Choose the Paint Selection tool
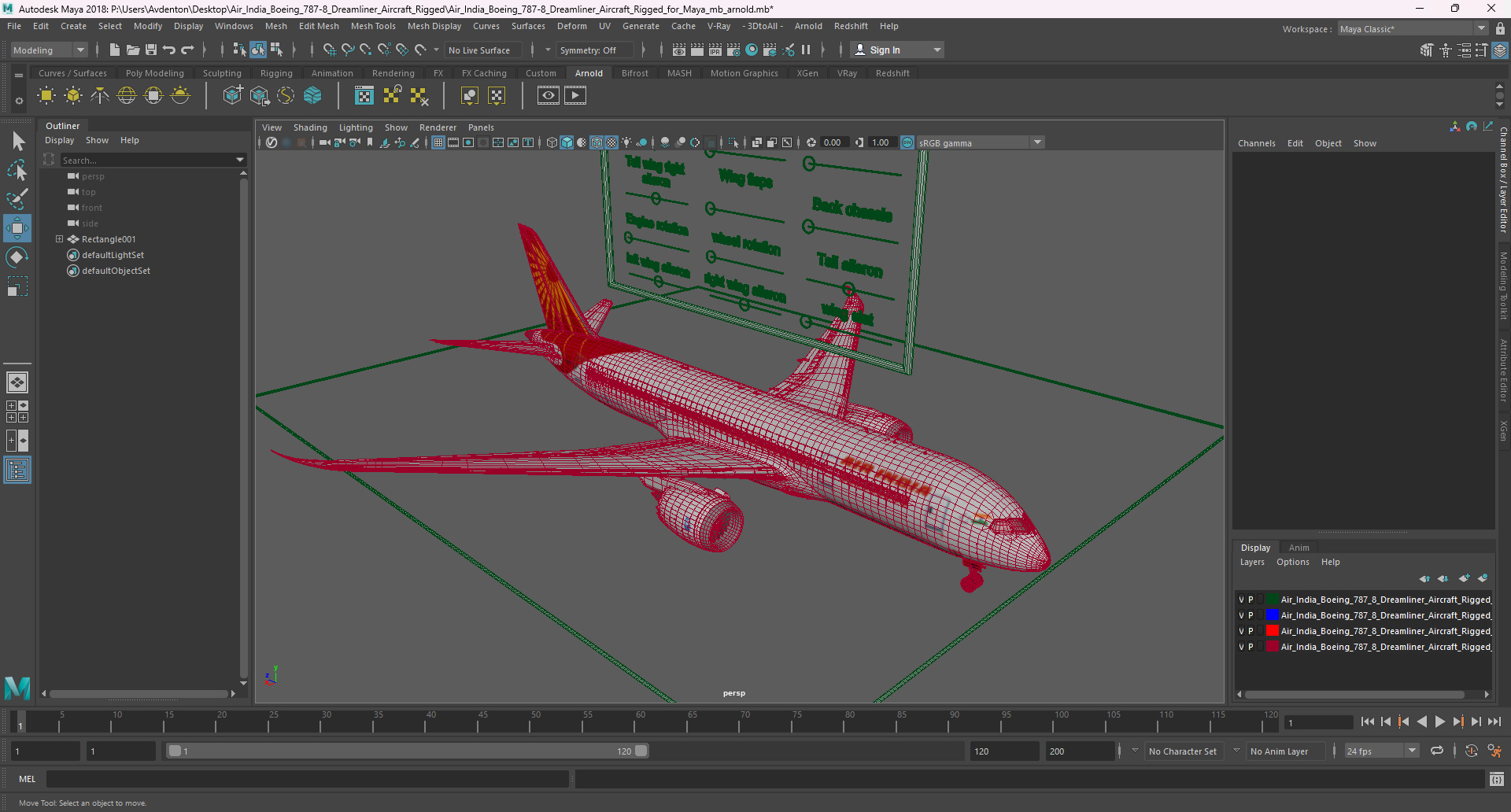The width and height of the screenshot is (1511, 812). [x=17, y=198]
